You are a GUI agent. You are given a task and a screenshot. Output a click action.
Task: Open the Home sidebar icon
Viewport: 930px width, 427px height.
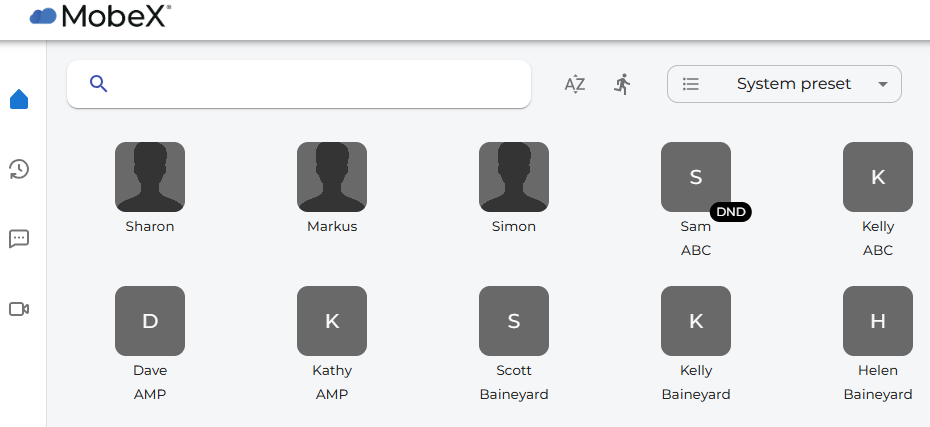click(x=19, y=99)
